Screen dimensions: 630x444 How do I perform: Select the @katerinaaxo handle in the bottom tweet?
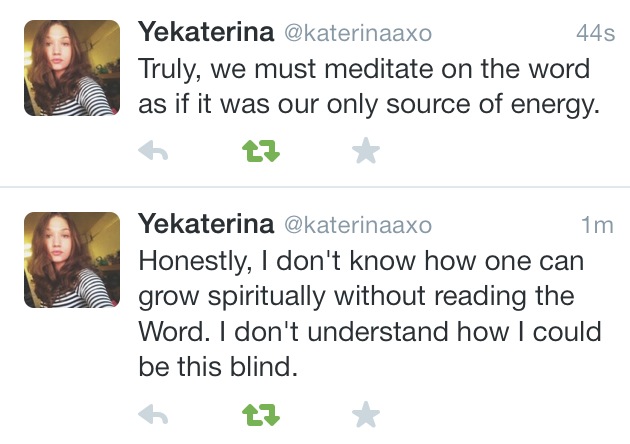pyautogui.click(x=358, y=225)
